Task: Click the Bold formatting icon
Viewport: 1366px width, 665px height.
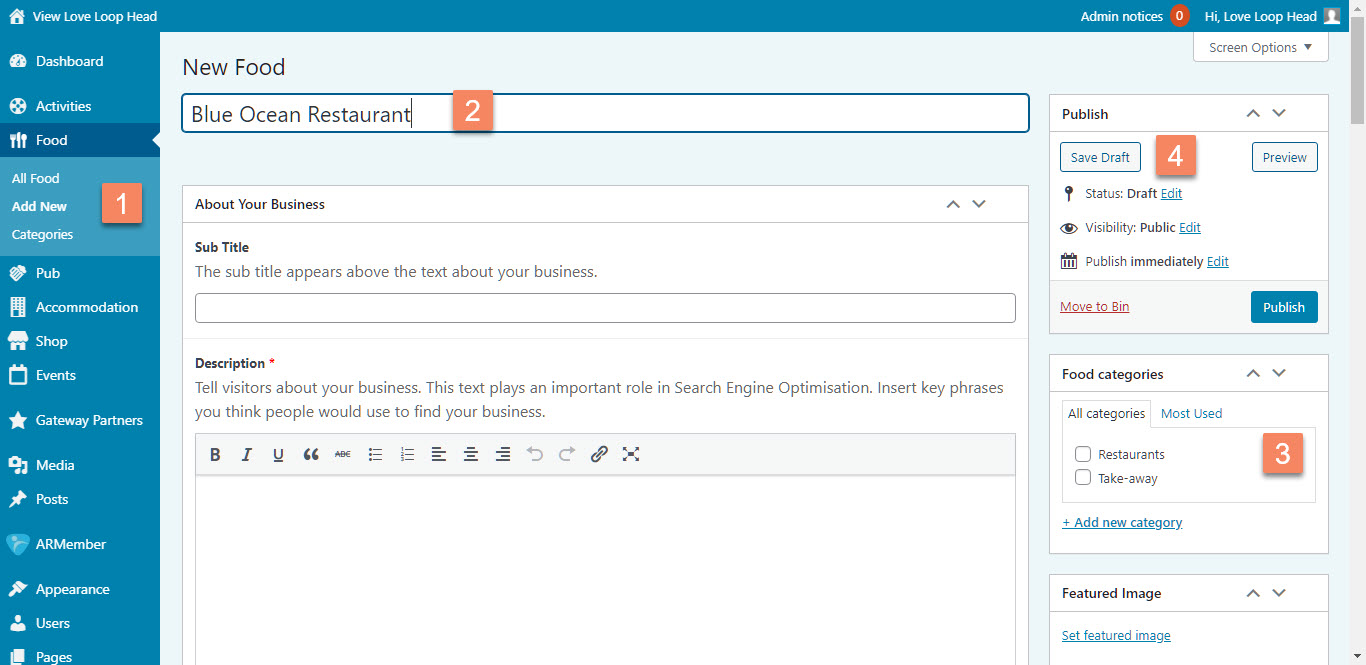Action: click(215, 454)
